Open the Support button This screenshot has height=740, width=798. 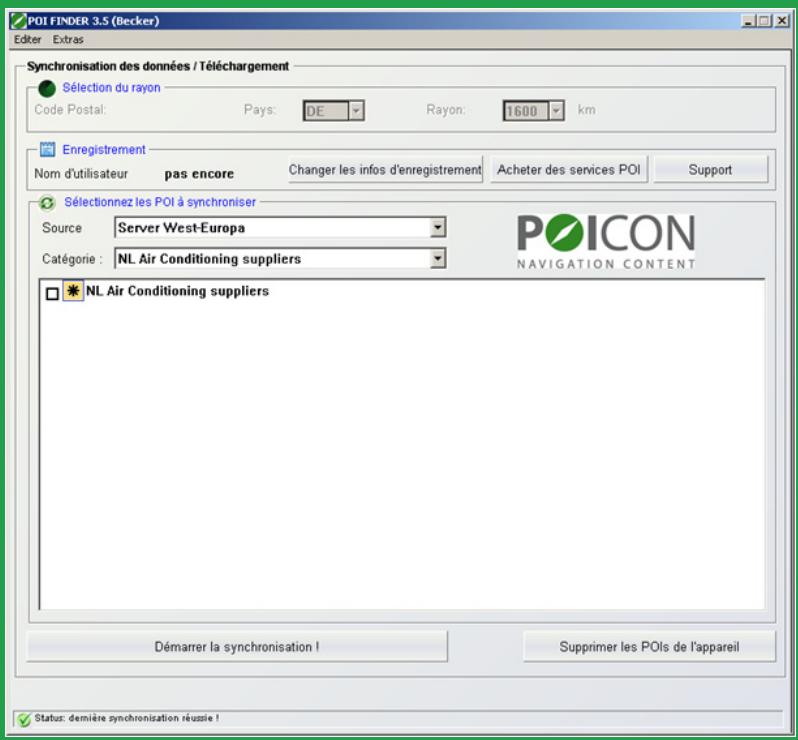(x=710, y=169)
